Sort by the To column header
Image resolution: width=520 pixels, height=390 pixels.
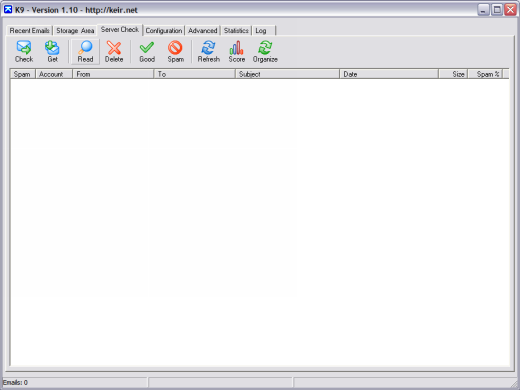[x=195, y=74]
